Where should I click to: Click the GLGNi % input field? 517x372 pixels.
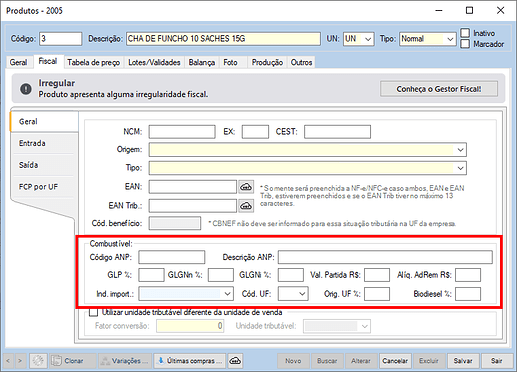[291, 275]
